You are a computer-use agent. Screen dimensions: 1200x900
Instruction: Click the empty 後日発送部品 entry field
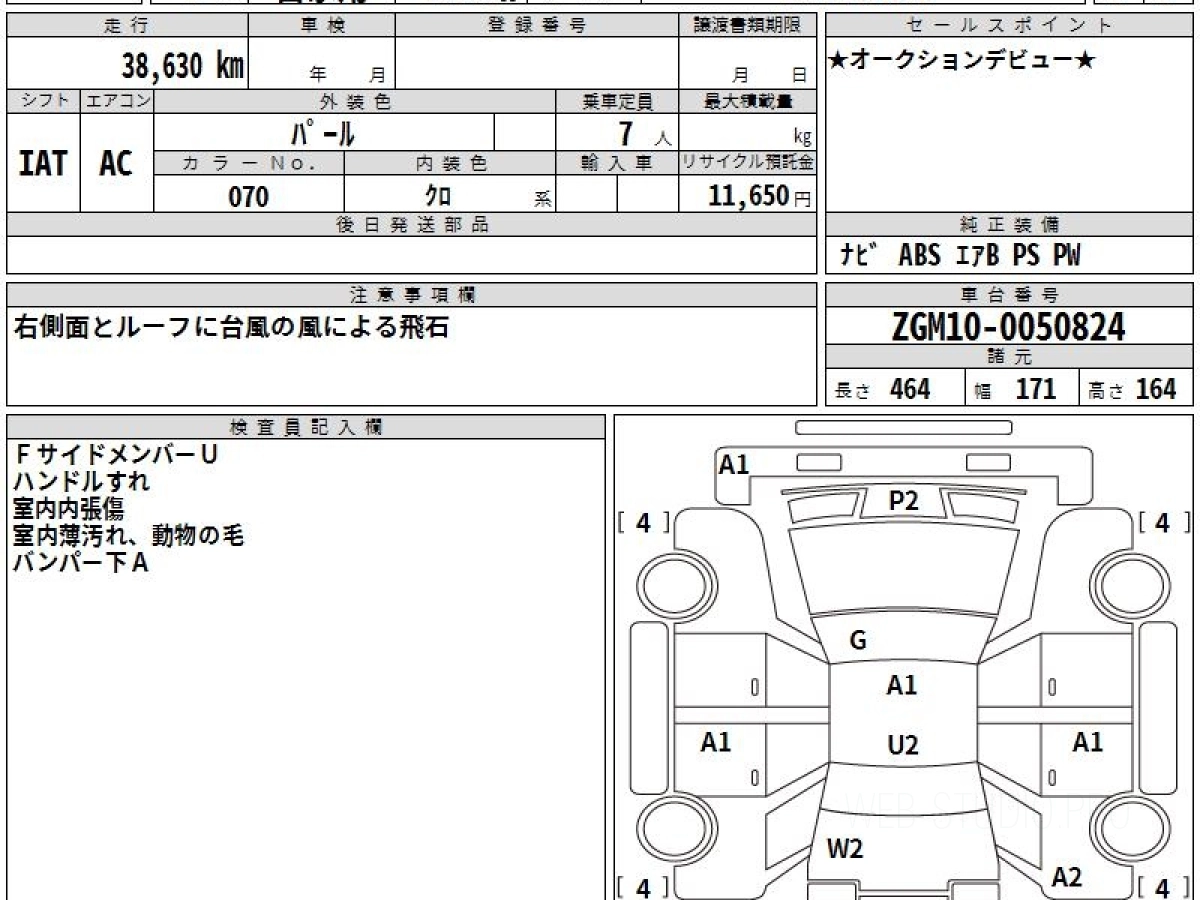click(x=411, y=255)
